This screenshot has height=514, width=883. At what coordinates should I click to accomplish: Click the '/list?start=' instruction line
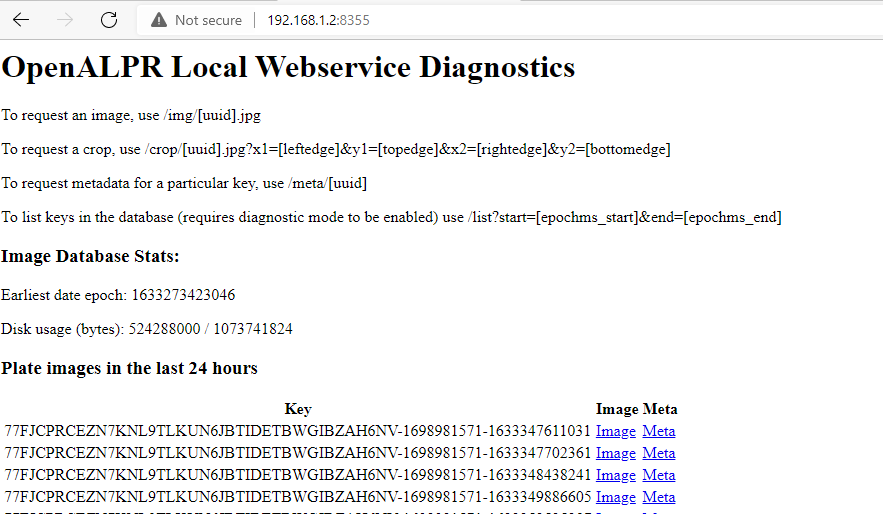pos(391,217)
